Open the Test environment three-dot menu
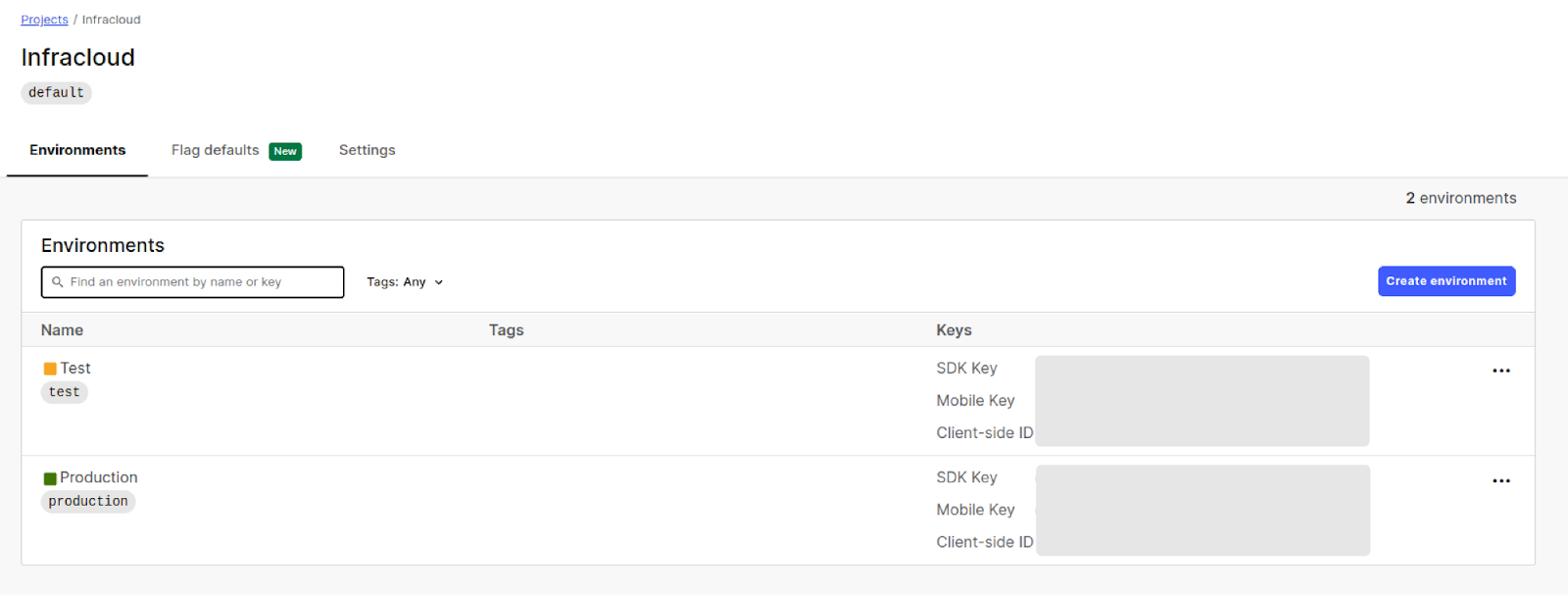 click(1500, 372)
